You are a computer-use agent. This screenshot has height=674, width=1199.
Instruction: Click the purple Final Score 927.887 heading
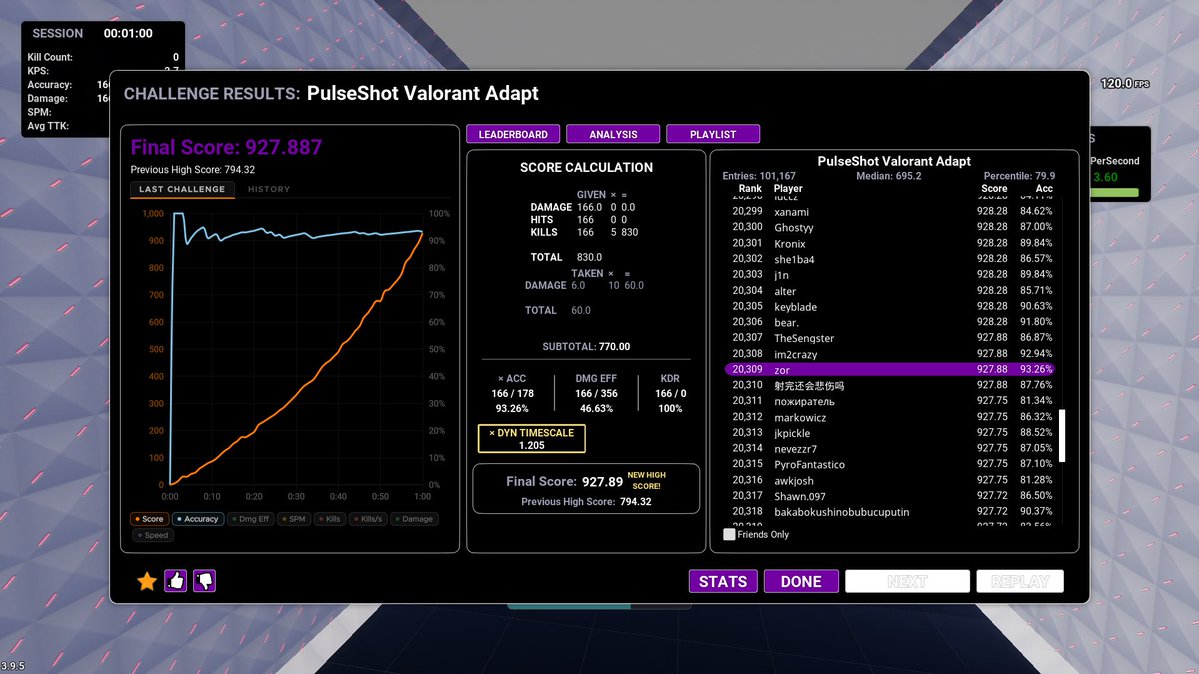226,147
